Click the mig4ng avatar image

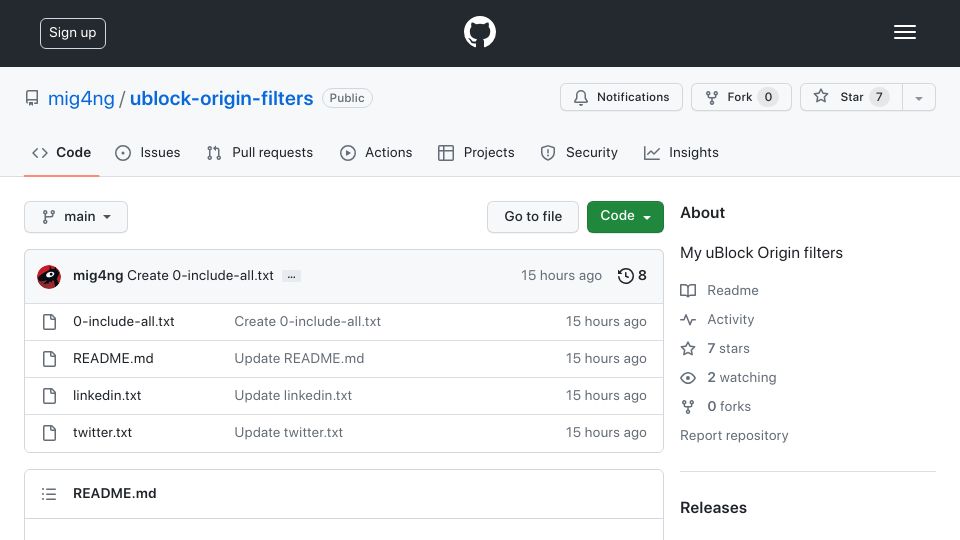[49, 277]
